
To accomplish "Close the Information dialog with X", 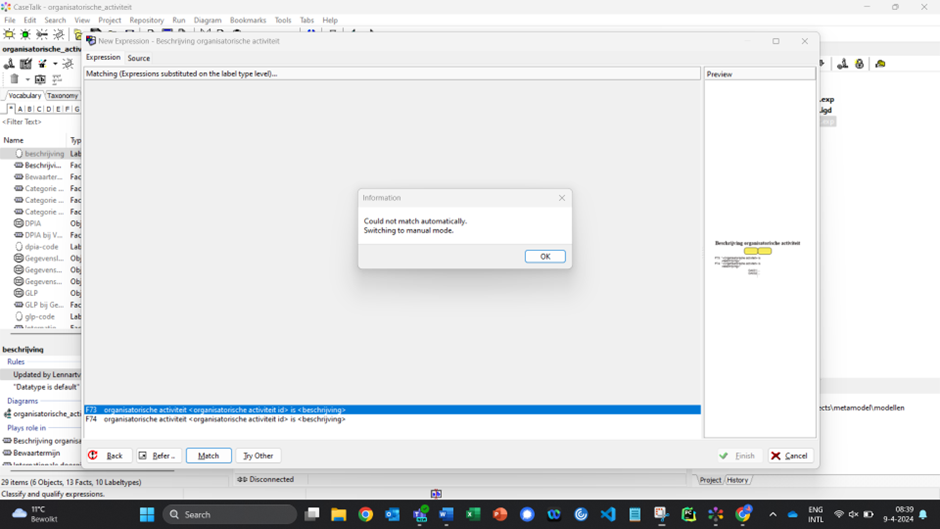I will point(562,198).
